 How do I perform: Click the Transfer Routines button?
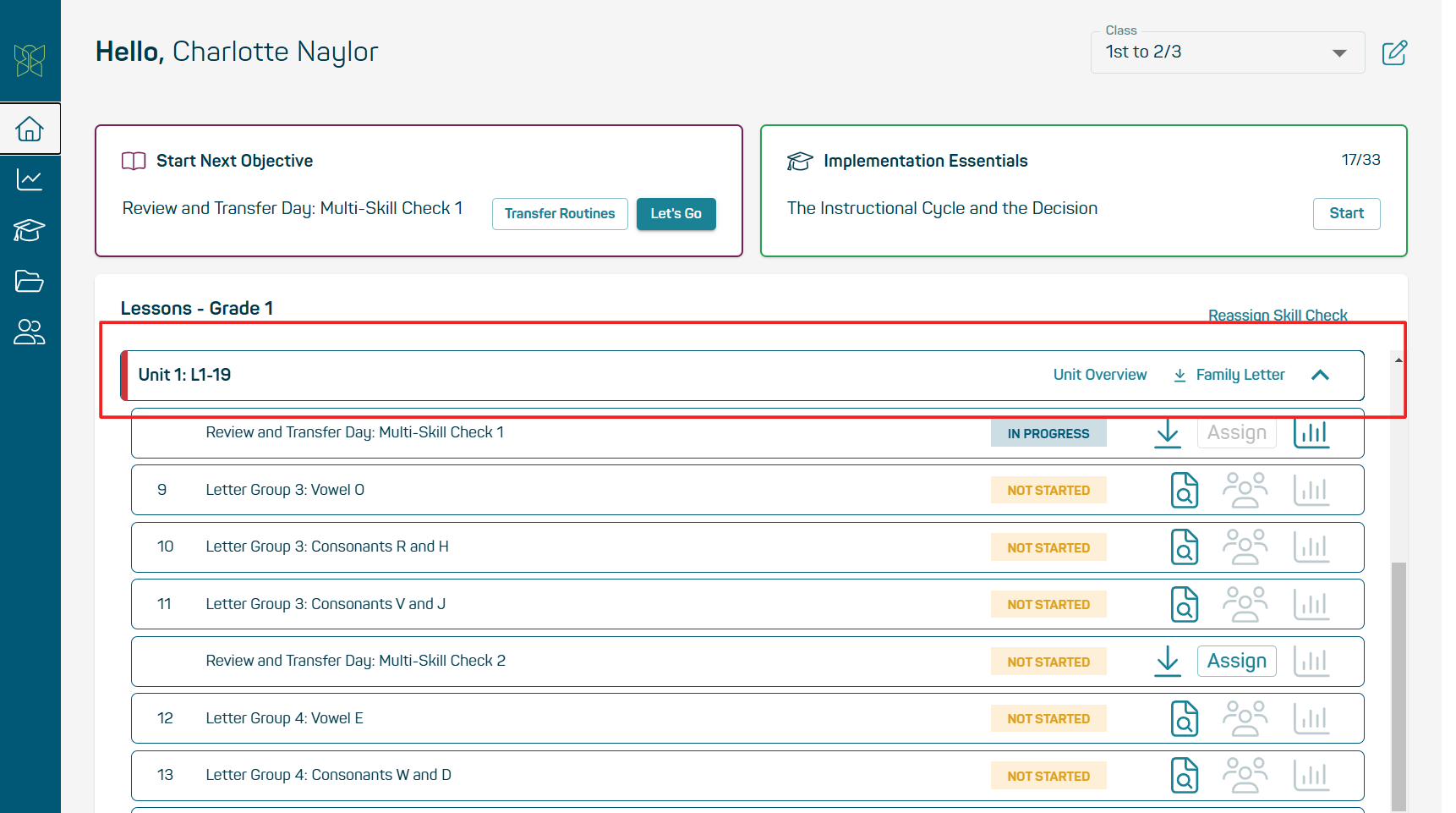pyautogui.click(x=560, y=214)
